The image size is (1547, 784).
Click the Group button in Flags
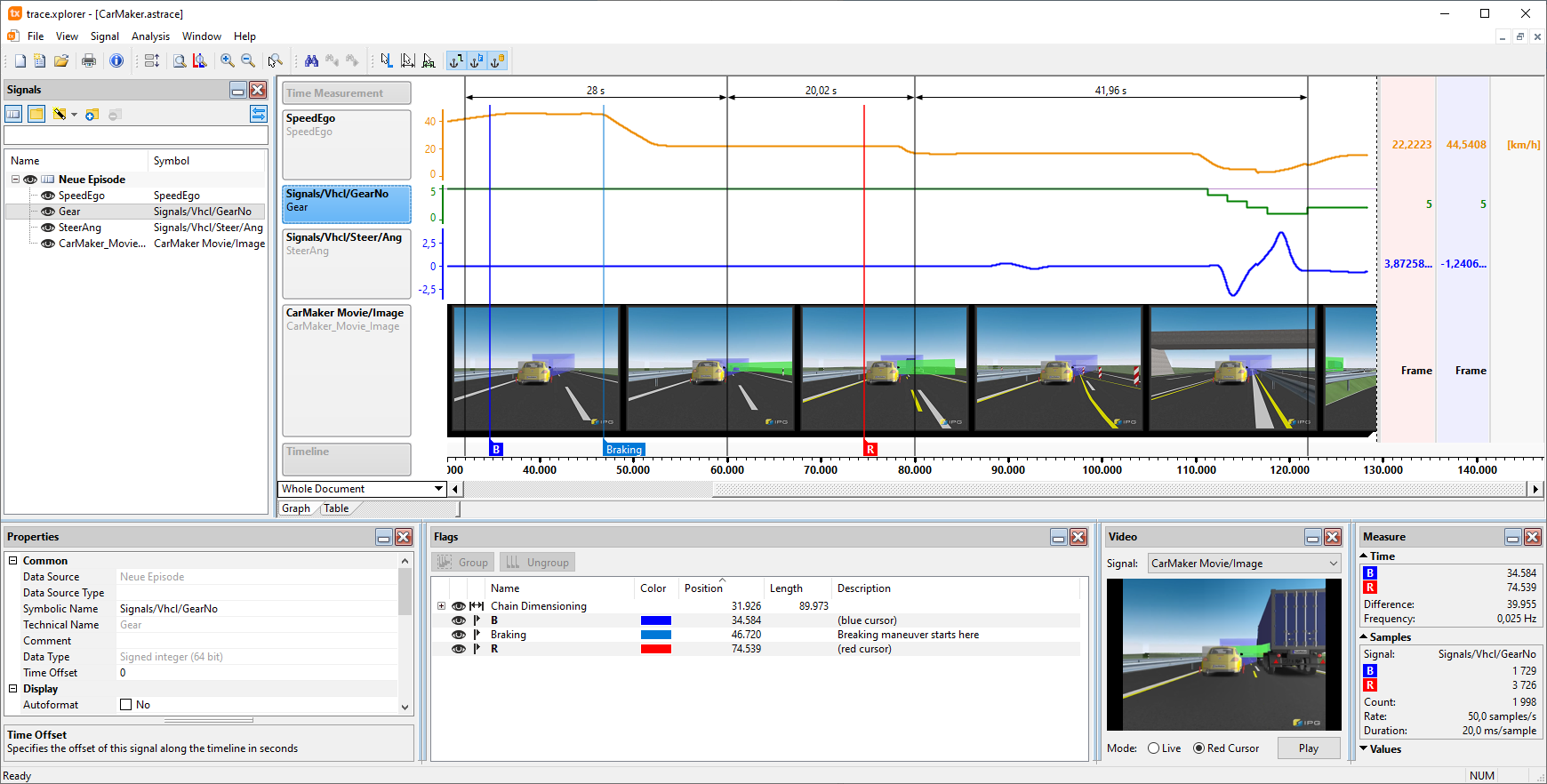pos(463,563)
